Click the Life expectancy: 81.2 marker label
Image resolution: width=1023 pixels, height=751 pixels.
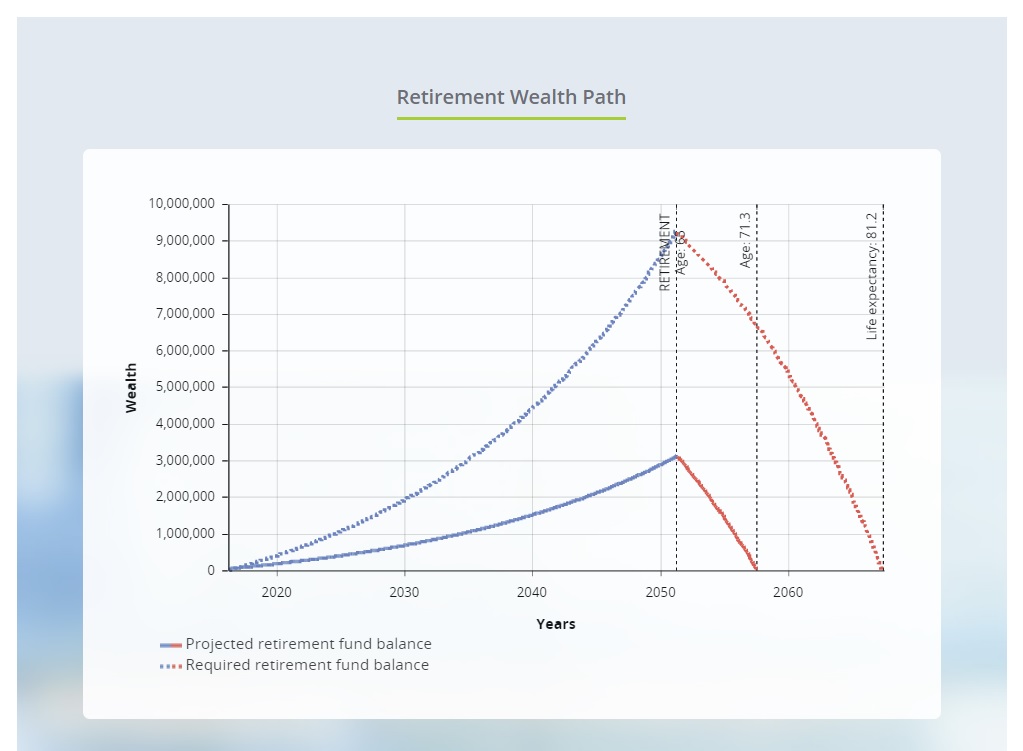[872, 276]
